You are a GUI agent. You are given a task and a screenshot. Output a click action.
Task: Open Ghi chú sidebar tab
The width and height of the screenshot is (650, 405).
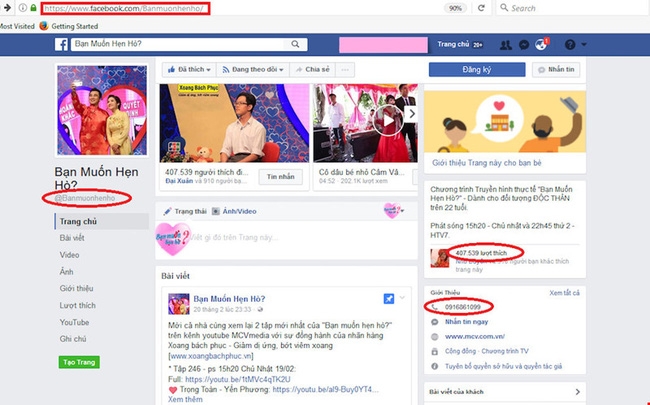(73, 339)
